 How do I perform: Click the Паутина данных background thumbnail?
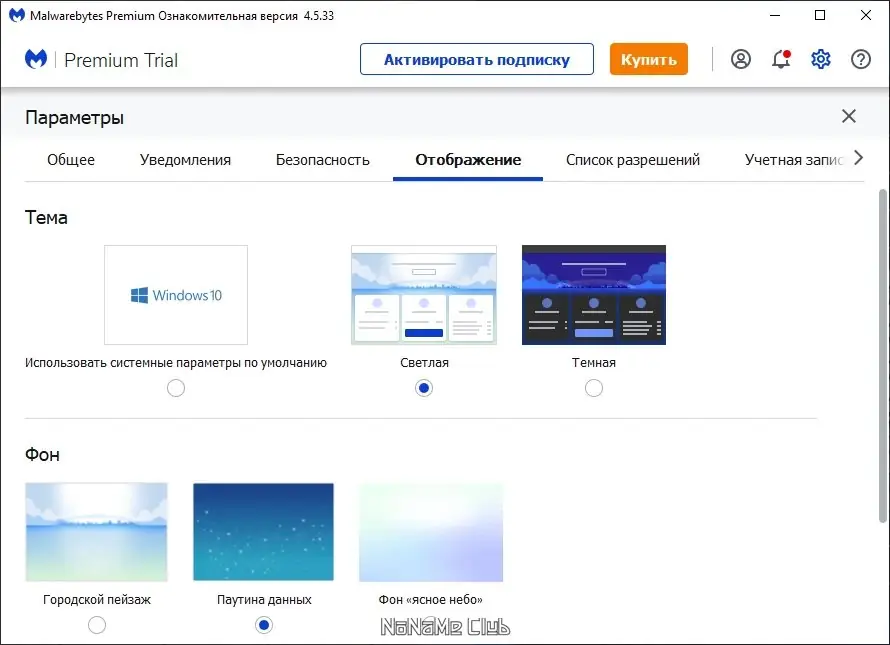click(263, 532)
